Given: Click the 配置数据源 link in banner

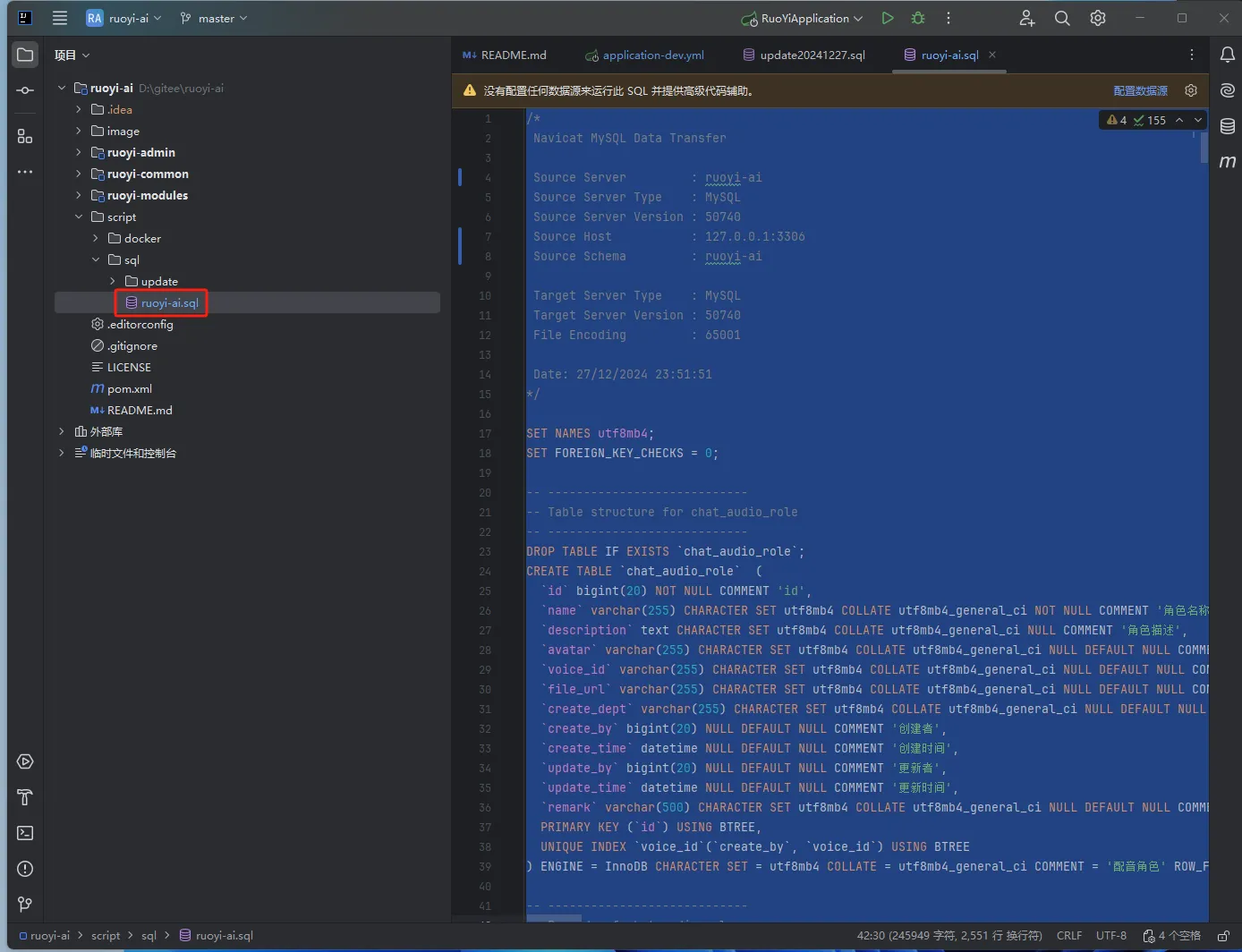Looking at the screenshot, I should [1140, 90].
